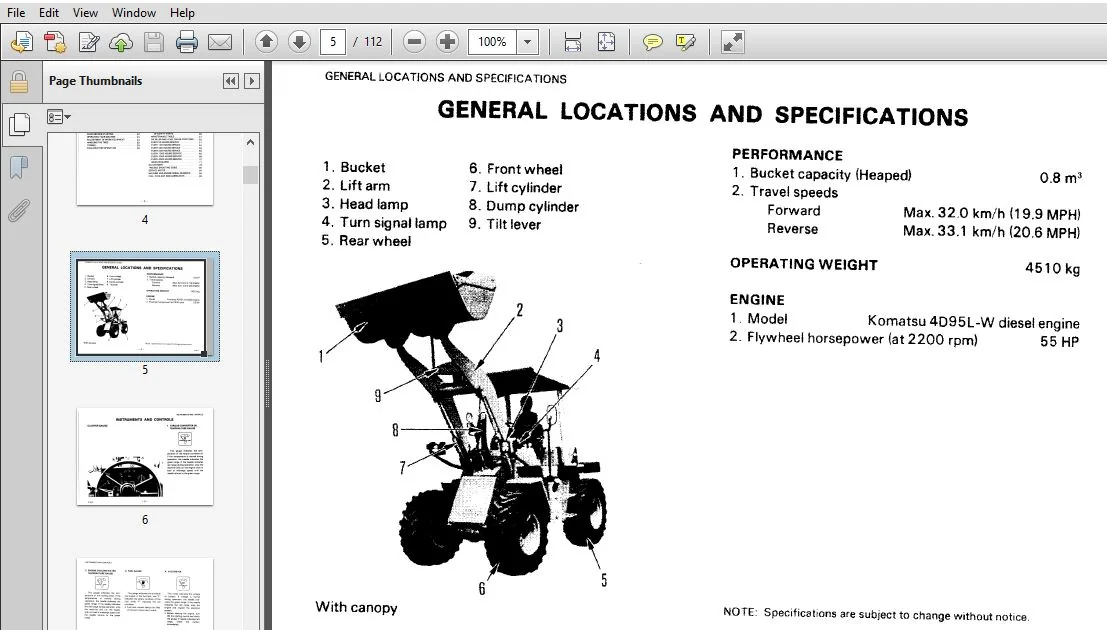Image resolution: width=1107 pixels, height=630 pixels.
Task: Click the '9. Tilt lever' item
Action: pyautogui.click(x=505, y=225)
